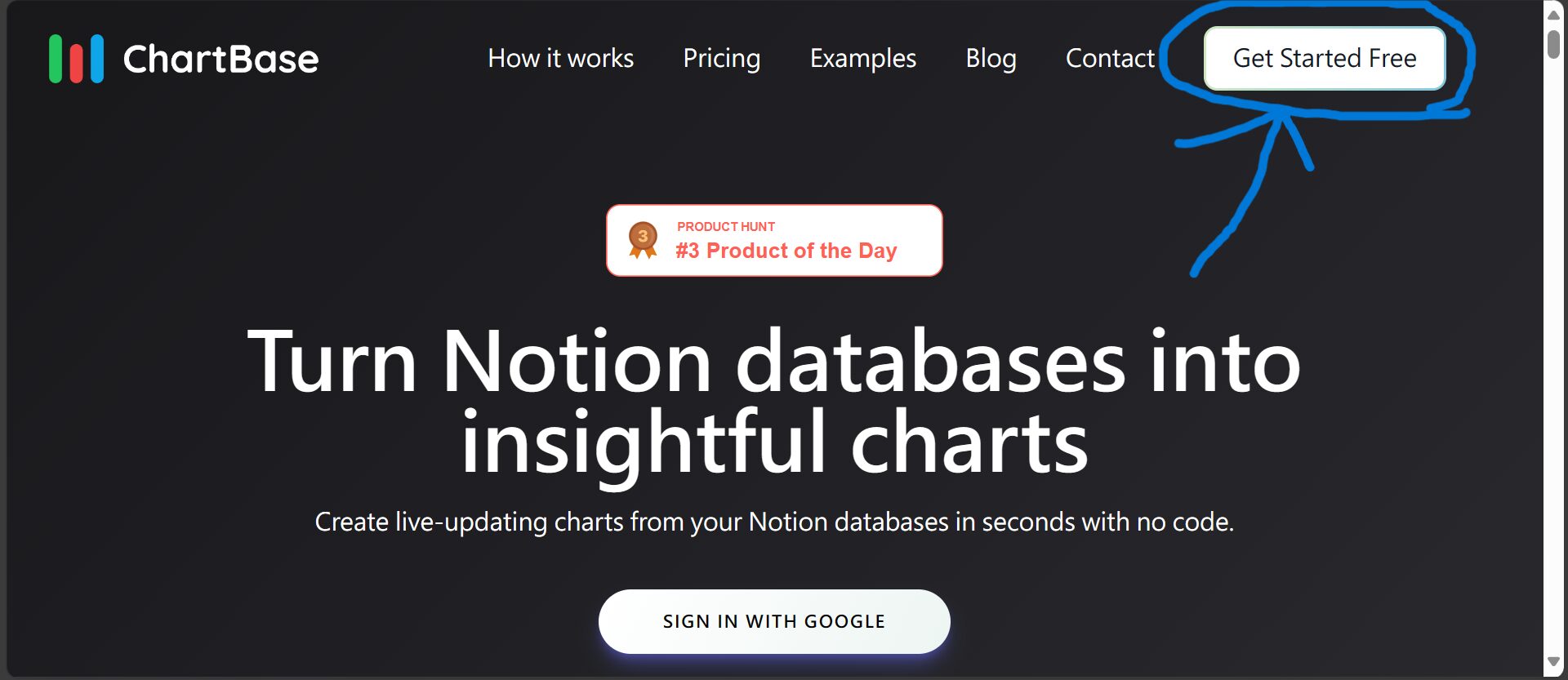This screenshot has width=1568, height=680.
Task: Click the "#3" number on the medal ribbon
Action: point(643,235)
